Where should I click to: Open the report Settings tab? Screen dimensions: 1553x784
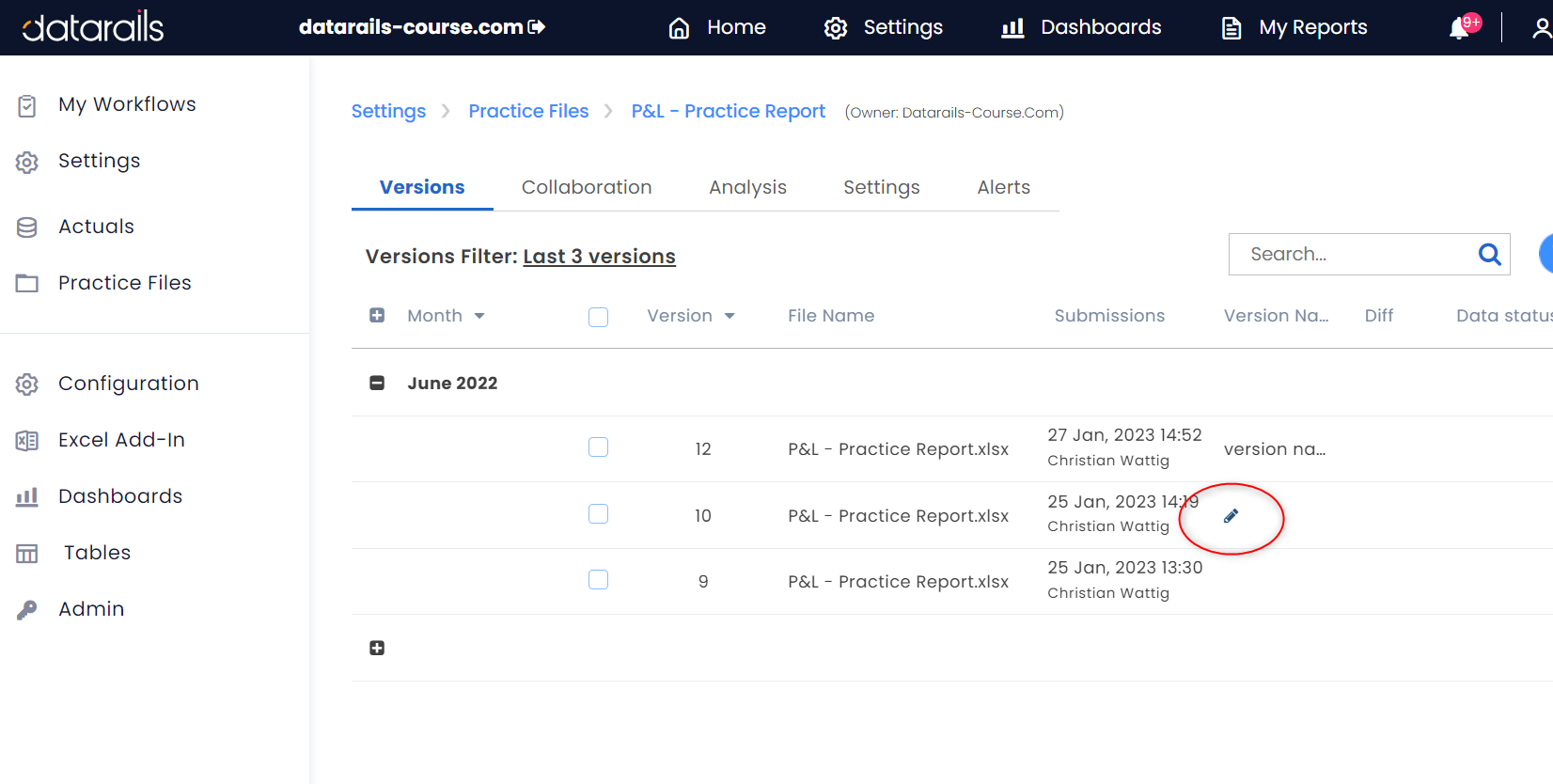pyautogui.click(x=882, y=187)
